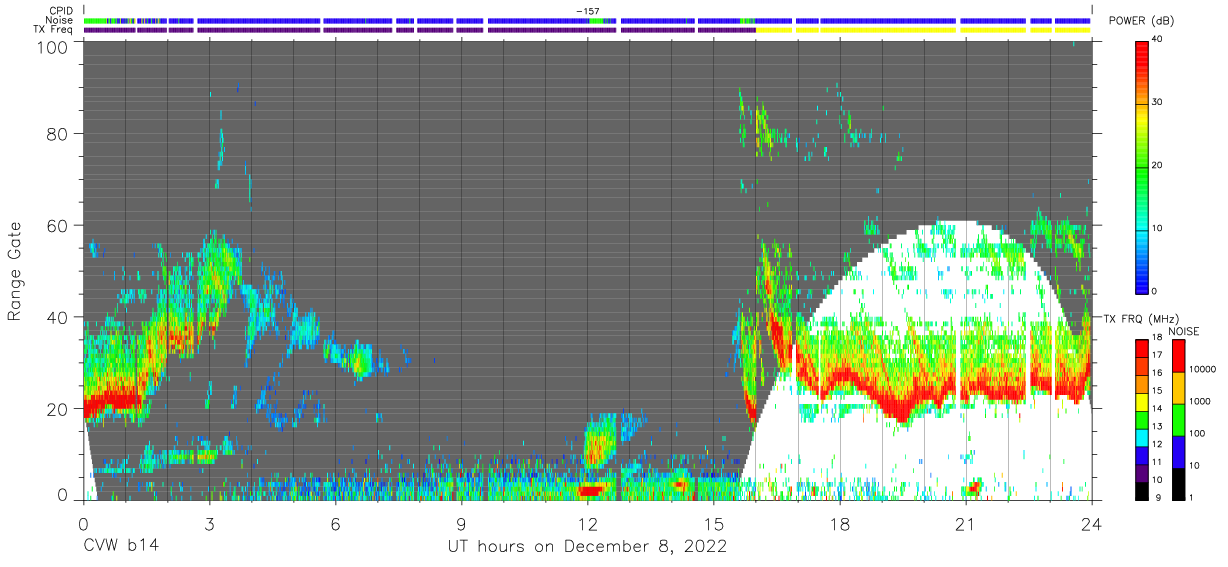Click the POWER (dB) color bar

[x=1142, y=165]
